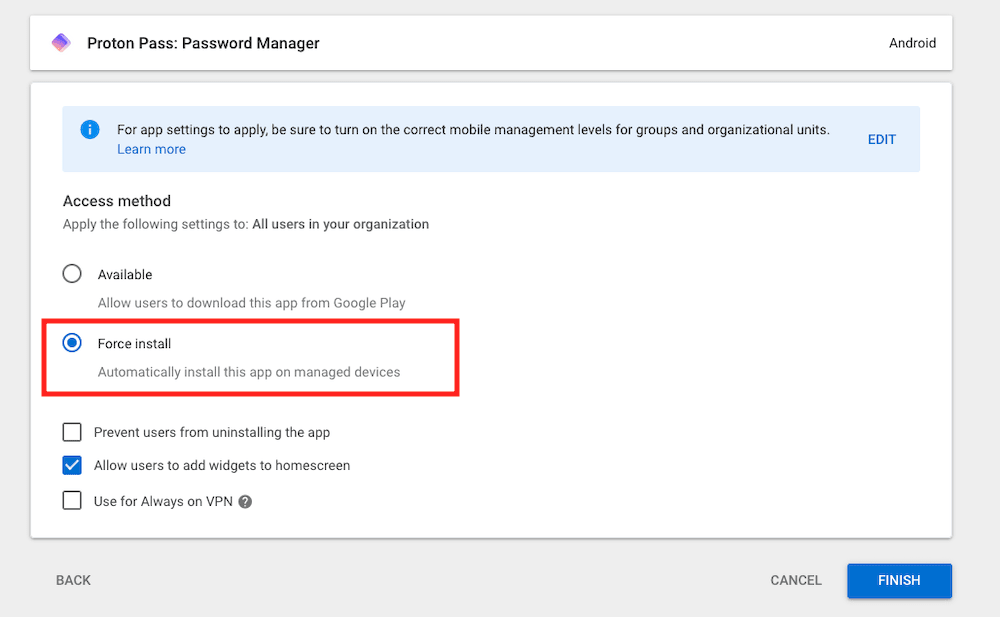Click the blue info icon in the banner
This screenshot has width=1000, height=617.
[x=89, y=130]
